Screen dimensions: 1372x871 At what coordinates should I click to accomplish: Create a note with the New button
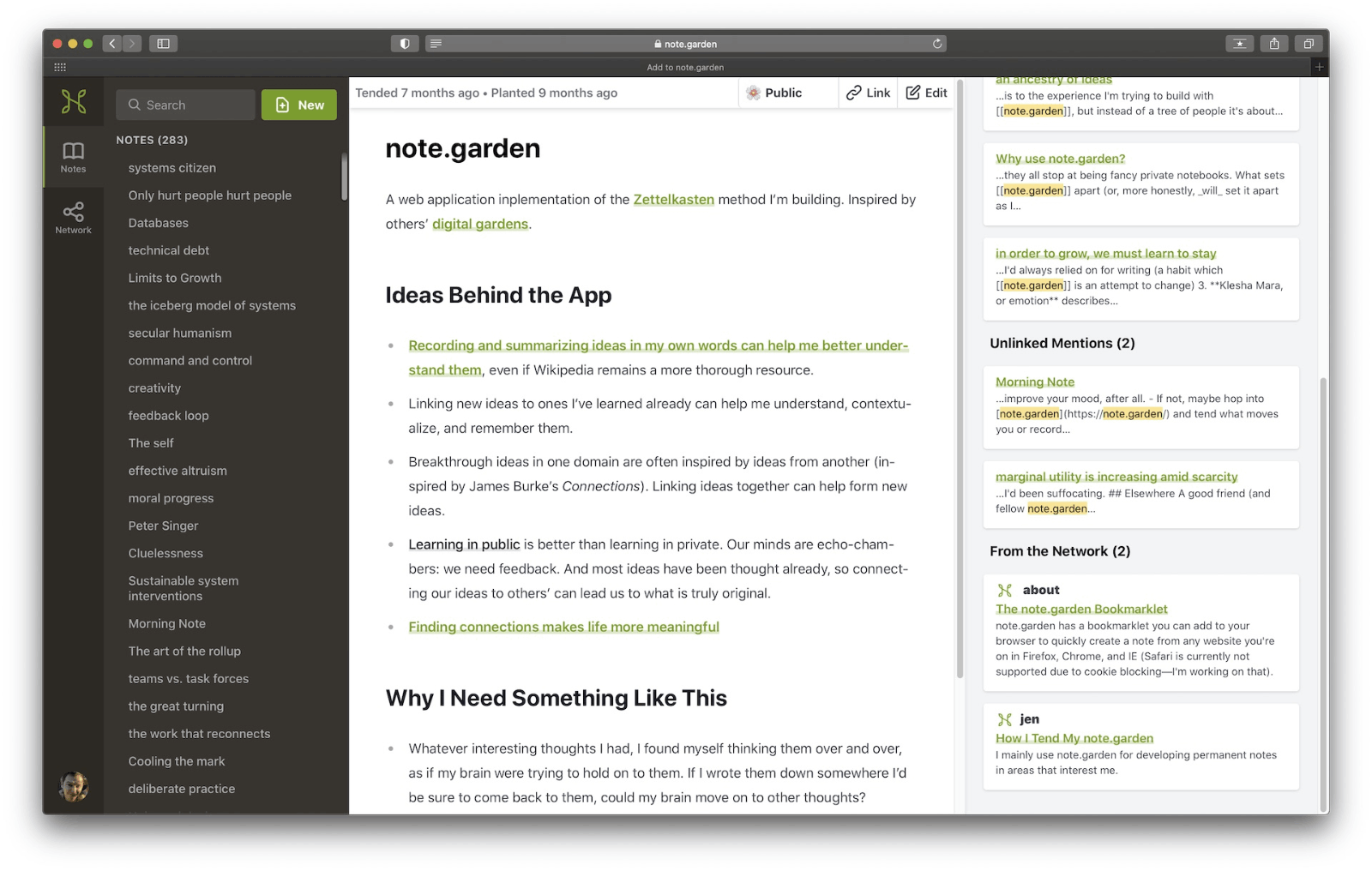click(x=298, y=104)
